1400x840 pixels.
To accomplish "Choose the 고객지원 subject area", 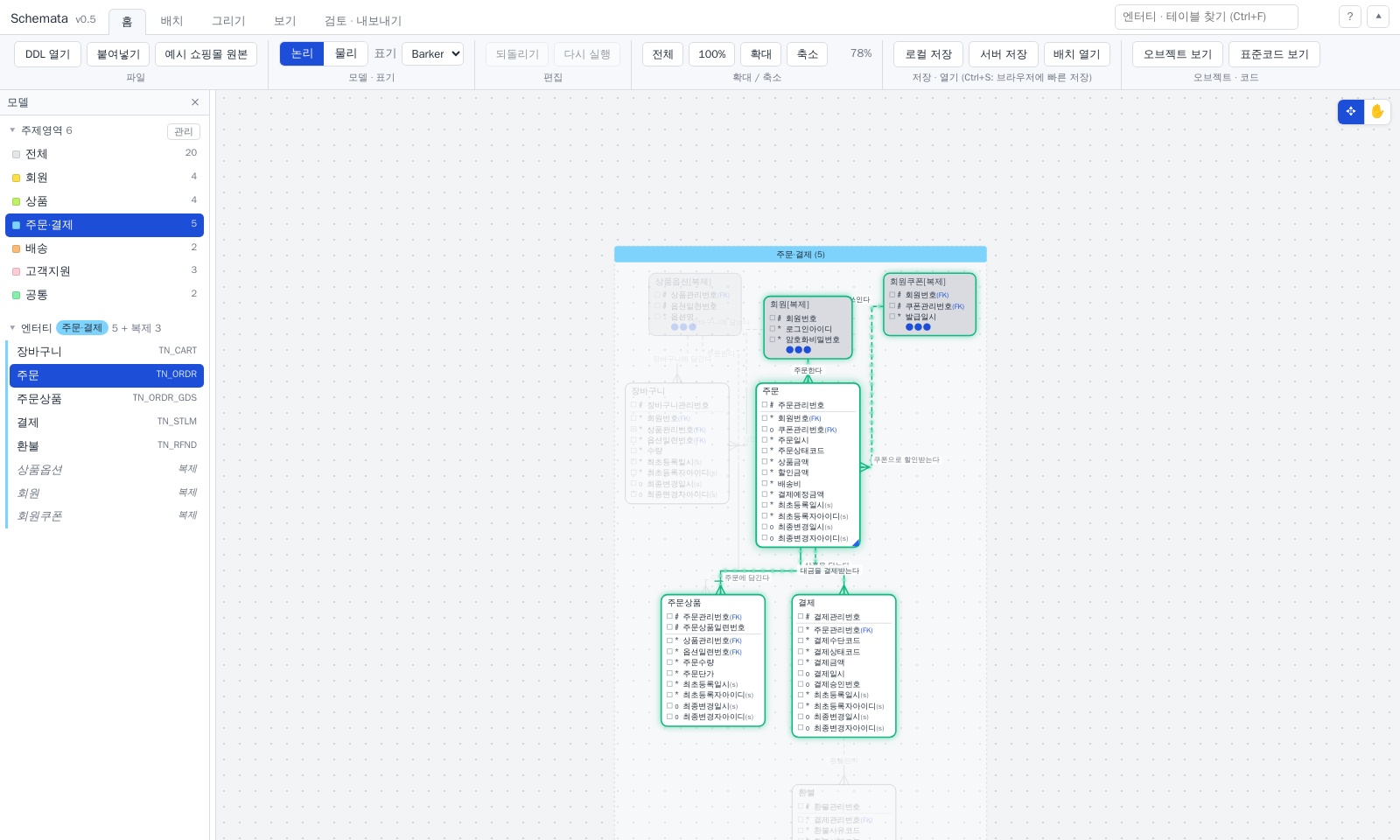I will click(x=105, y=272).
